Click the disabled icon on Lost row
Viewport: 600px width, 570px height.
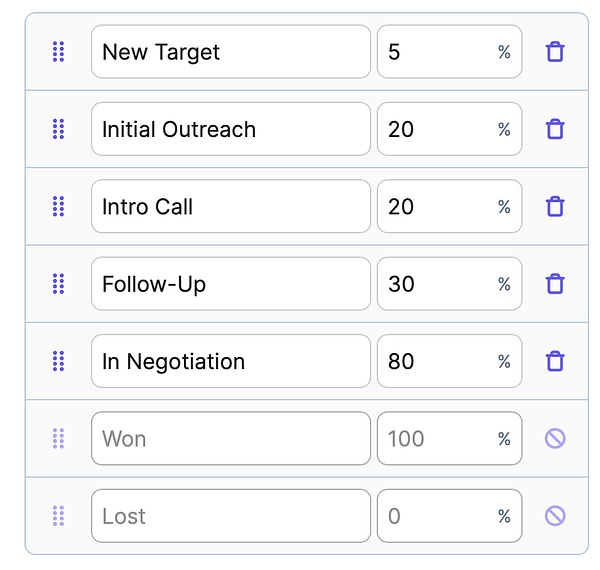pyautogui.click(x=555, y=516)
